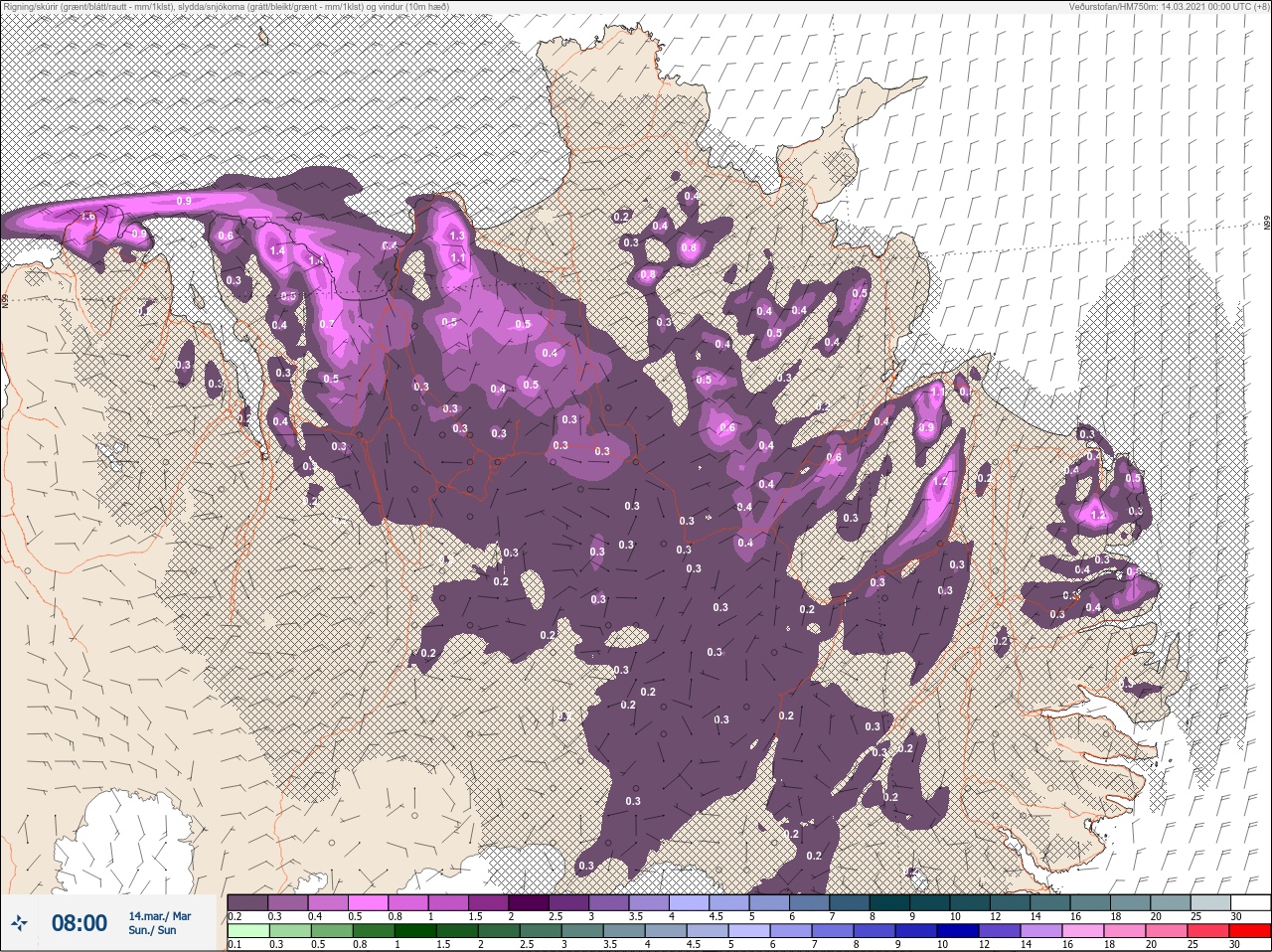
Task: Click the 'Sun./ Sun' weekday text
Action: 152,930
